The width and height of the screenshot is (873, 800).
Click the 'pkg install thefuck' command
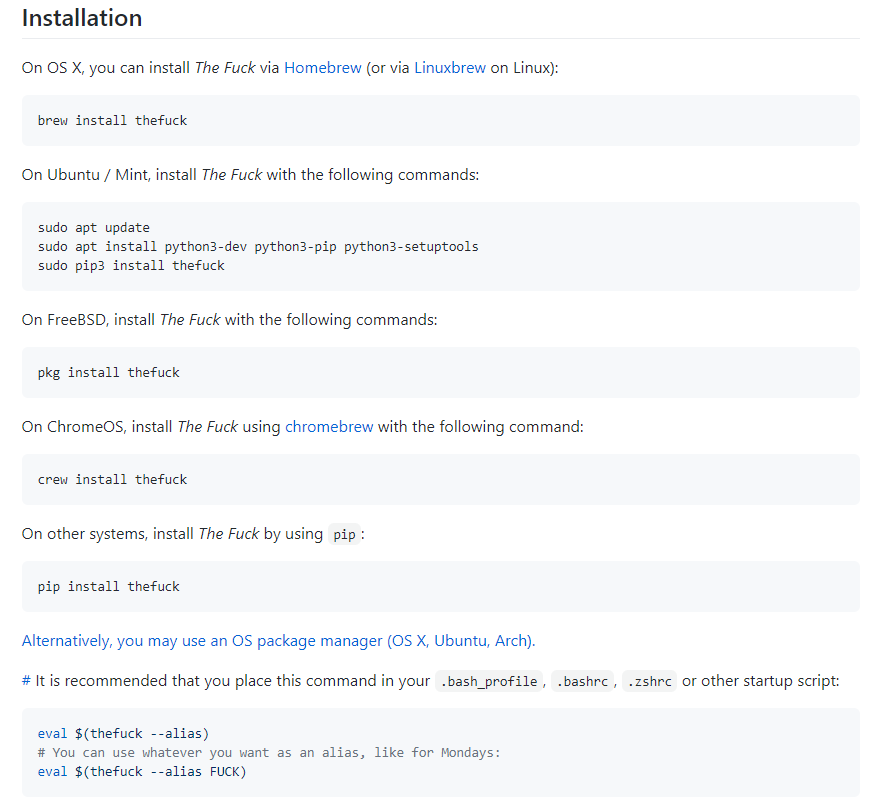click(x=109, y=372)
